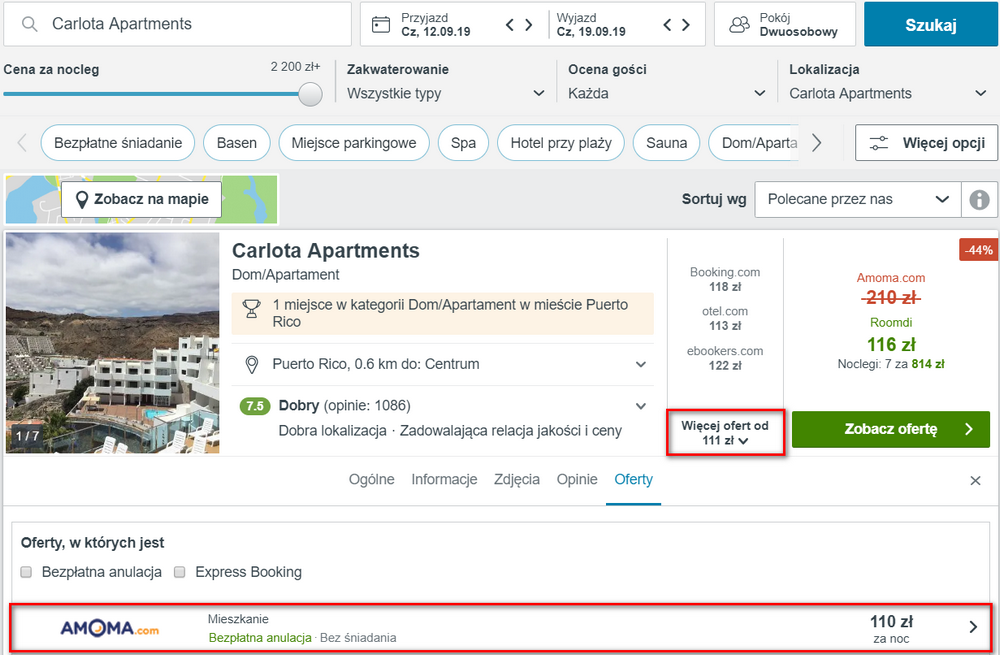Click the location pin icon
The height and width of the screenshot is (655, 1000).
pos(252,365)
